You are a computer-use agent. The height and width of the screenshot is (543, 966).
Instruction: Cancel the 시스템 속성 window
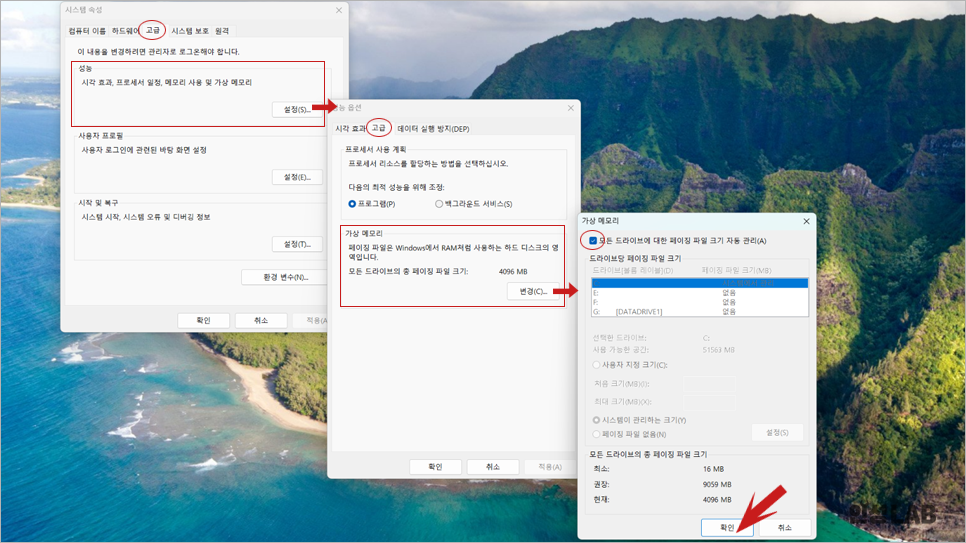tap(261, 320)
